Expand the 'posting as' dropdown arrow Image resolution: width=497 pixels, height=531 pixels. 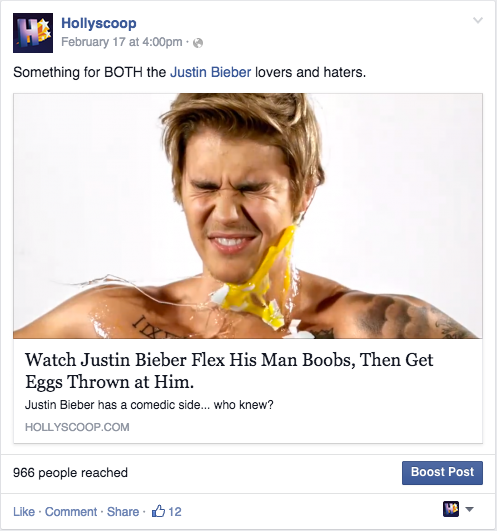(470, 509)
